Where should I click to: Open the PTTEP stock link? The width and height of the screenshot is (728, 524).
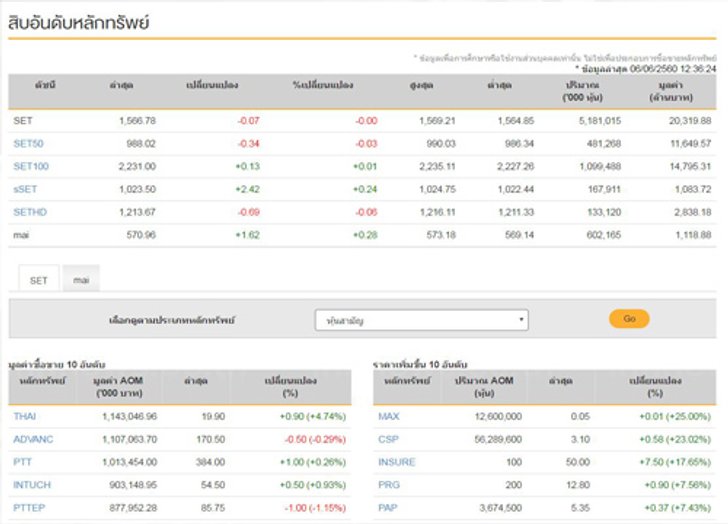coord(29,508)
